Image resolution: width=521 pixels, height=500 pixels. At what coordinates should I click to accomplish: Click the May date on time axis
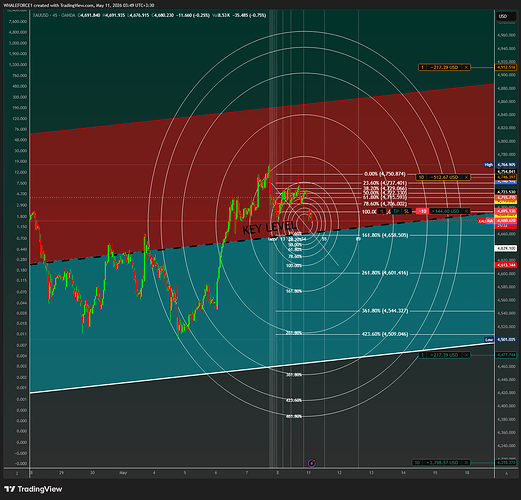[123, 473]
